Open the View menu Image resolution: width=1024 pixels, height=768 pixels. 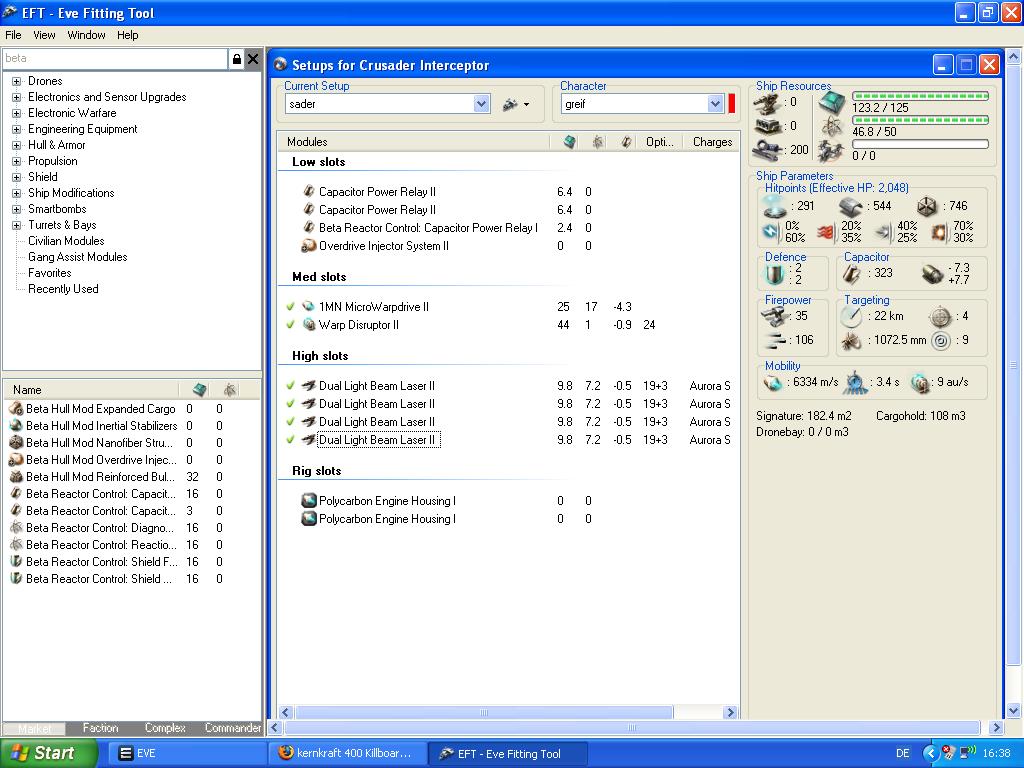(x=44, y=35)
